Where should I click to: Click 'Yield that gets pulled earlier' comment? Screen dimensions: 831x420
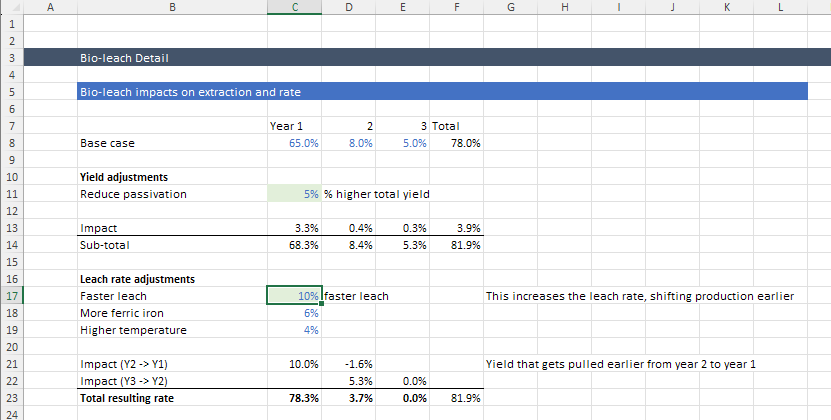(x=621, y=364)
